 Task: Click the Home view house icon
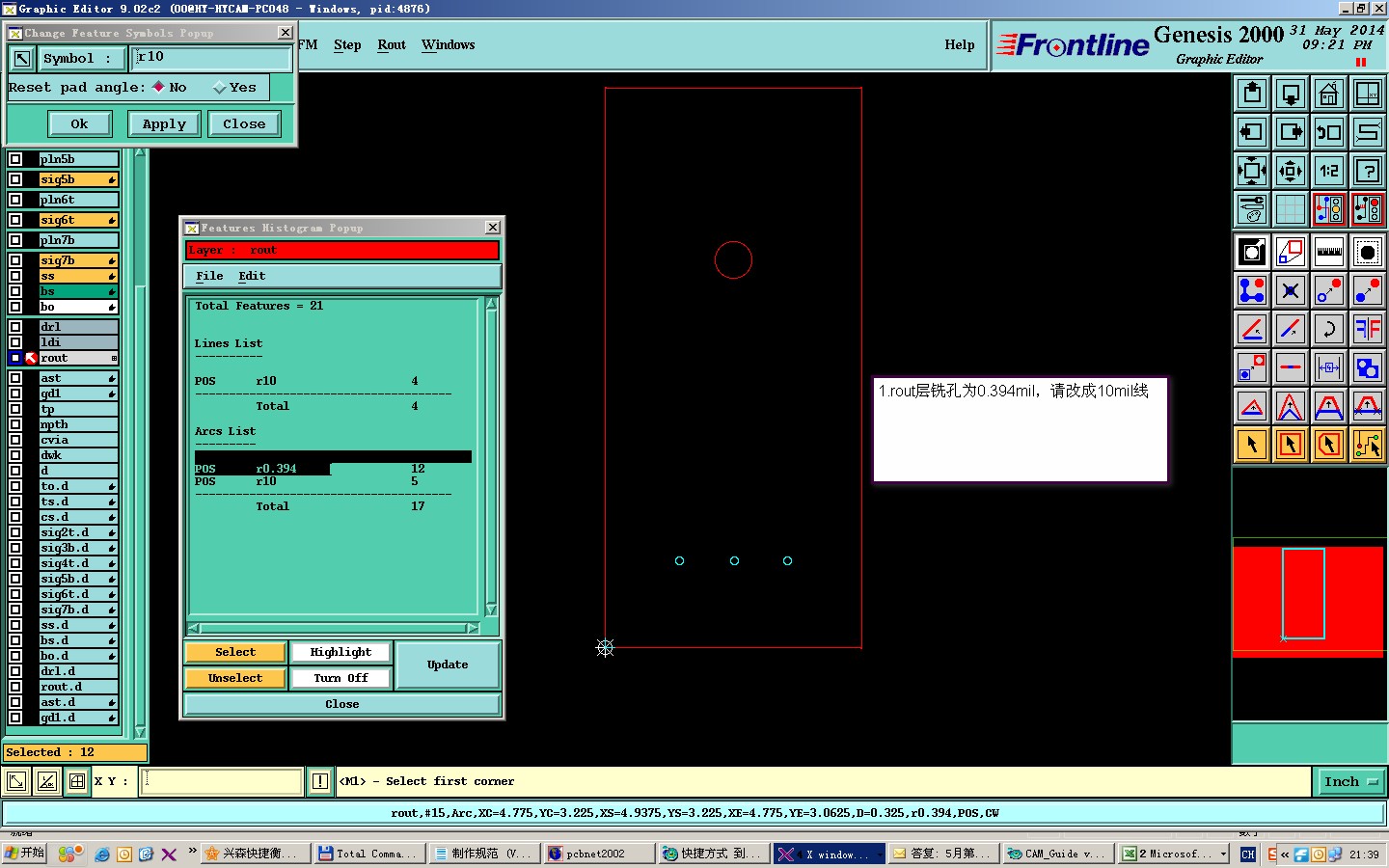(x=1329, y=94)
